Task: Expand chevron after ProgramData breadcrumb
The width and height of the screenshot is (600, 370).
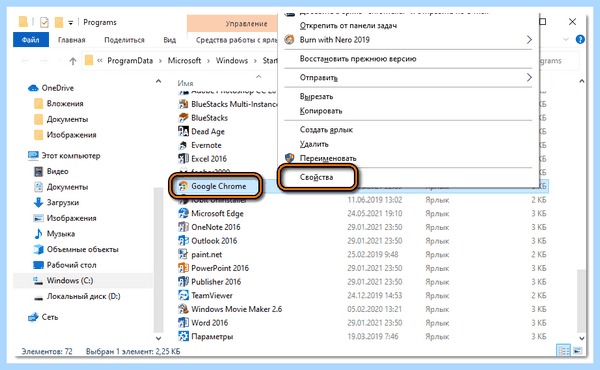Action: tap(160, 61)
